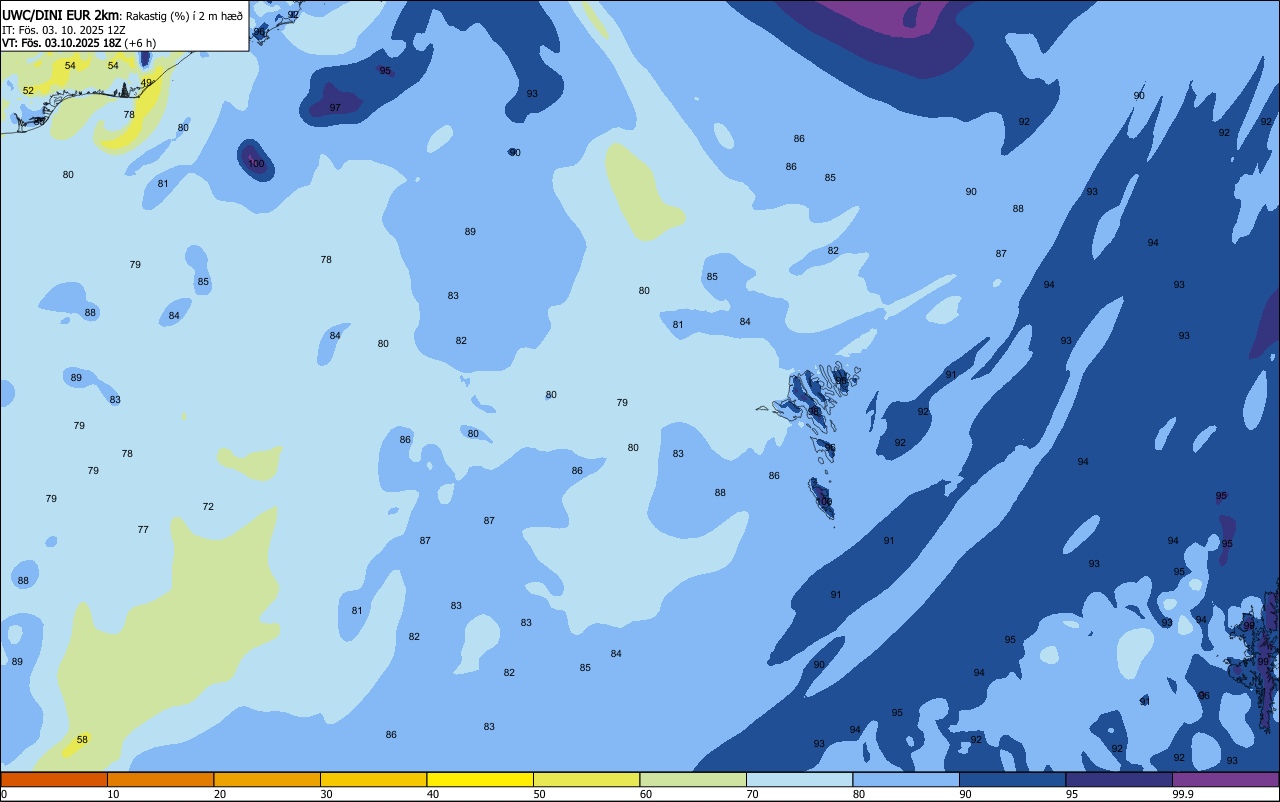
Task: Select the "49" value near the coastline
Action: pyautogui.click(x=147, y=83)
